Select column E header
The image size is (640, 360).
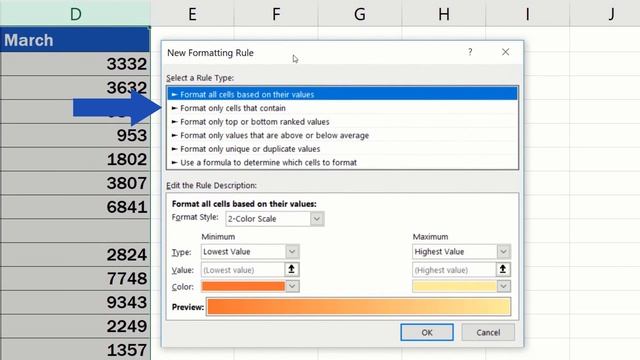coord(192,14)
